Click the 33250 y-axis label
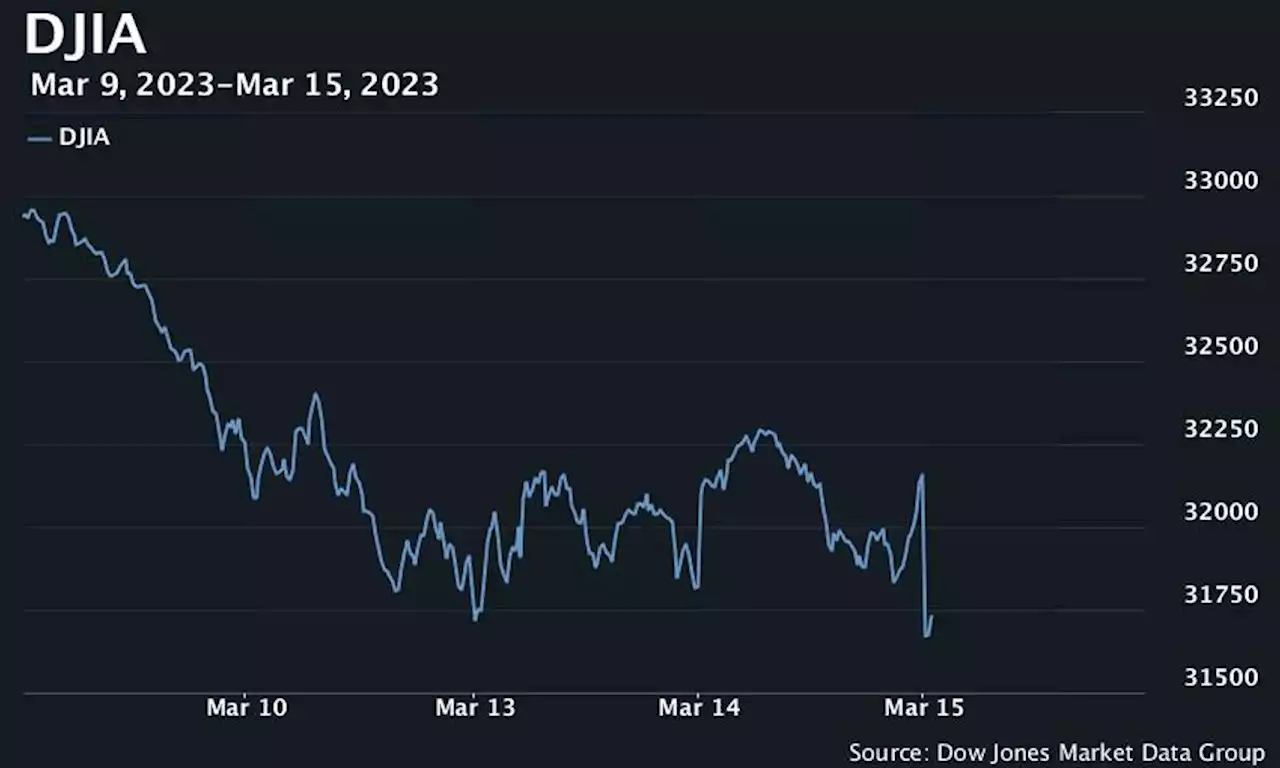The height and width of the screenshot is (768, 1280). 1220,98
